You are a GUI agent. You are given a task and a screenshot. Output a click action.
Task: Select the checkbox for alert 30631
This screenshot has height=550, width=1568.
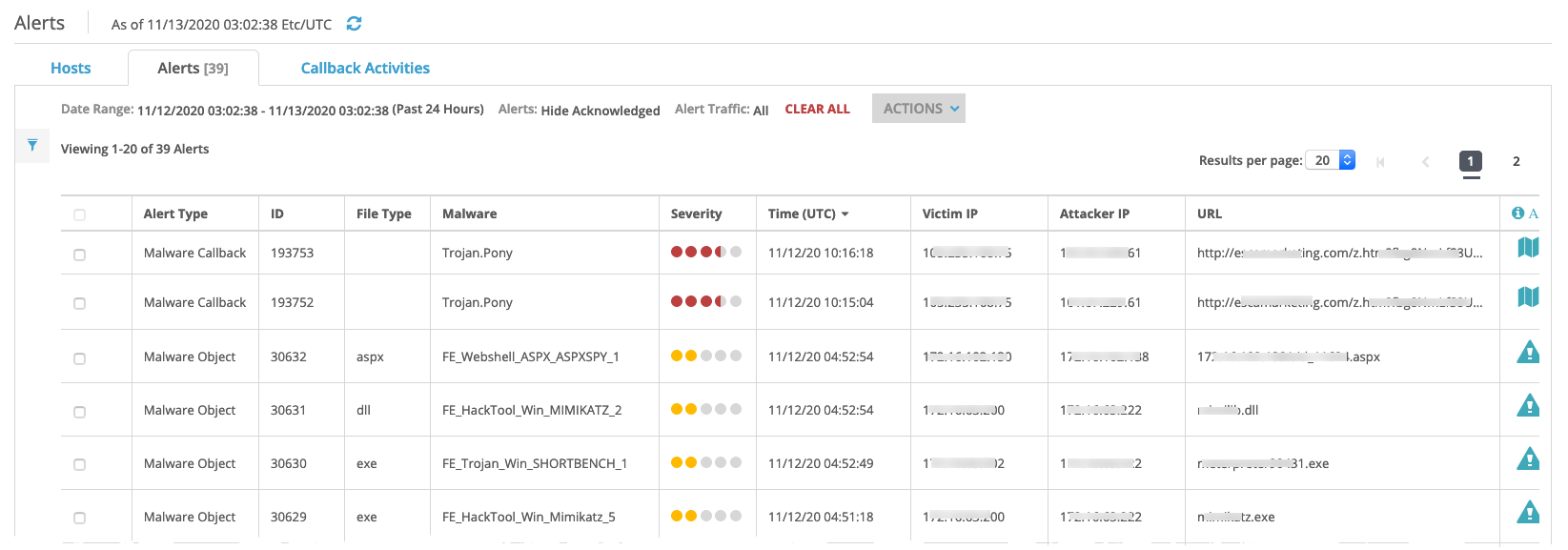coord(79,412)
